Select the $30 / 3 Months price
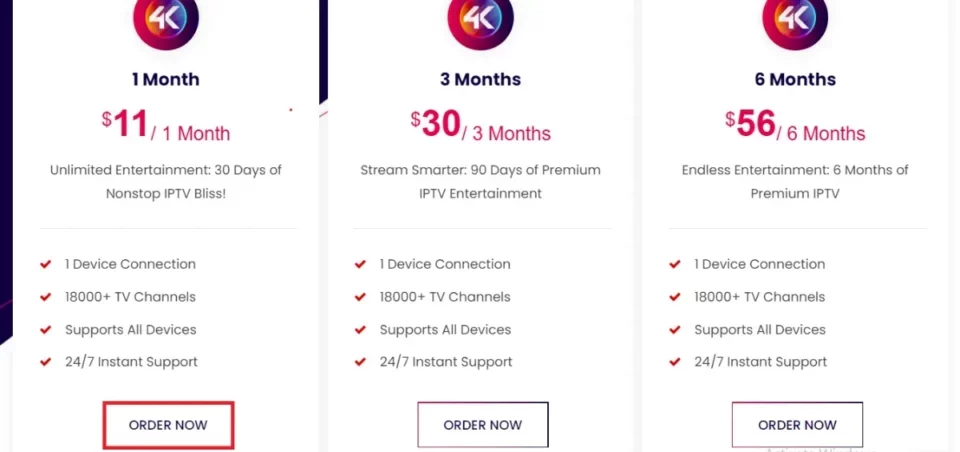Screen dimensions: 960x452 pyautogui.click(x=481, y=126)
